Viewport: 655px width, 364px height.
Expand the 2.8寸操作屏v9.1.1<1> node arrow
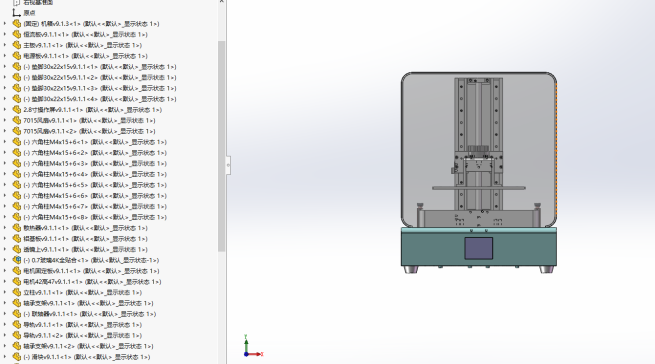point(5,110)
